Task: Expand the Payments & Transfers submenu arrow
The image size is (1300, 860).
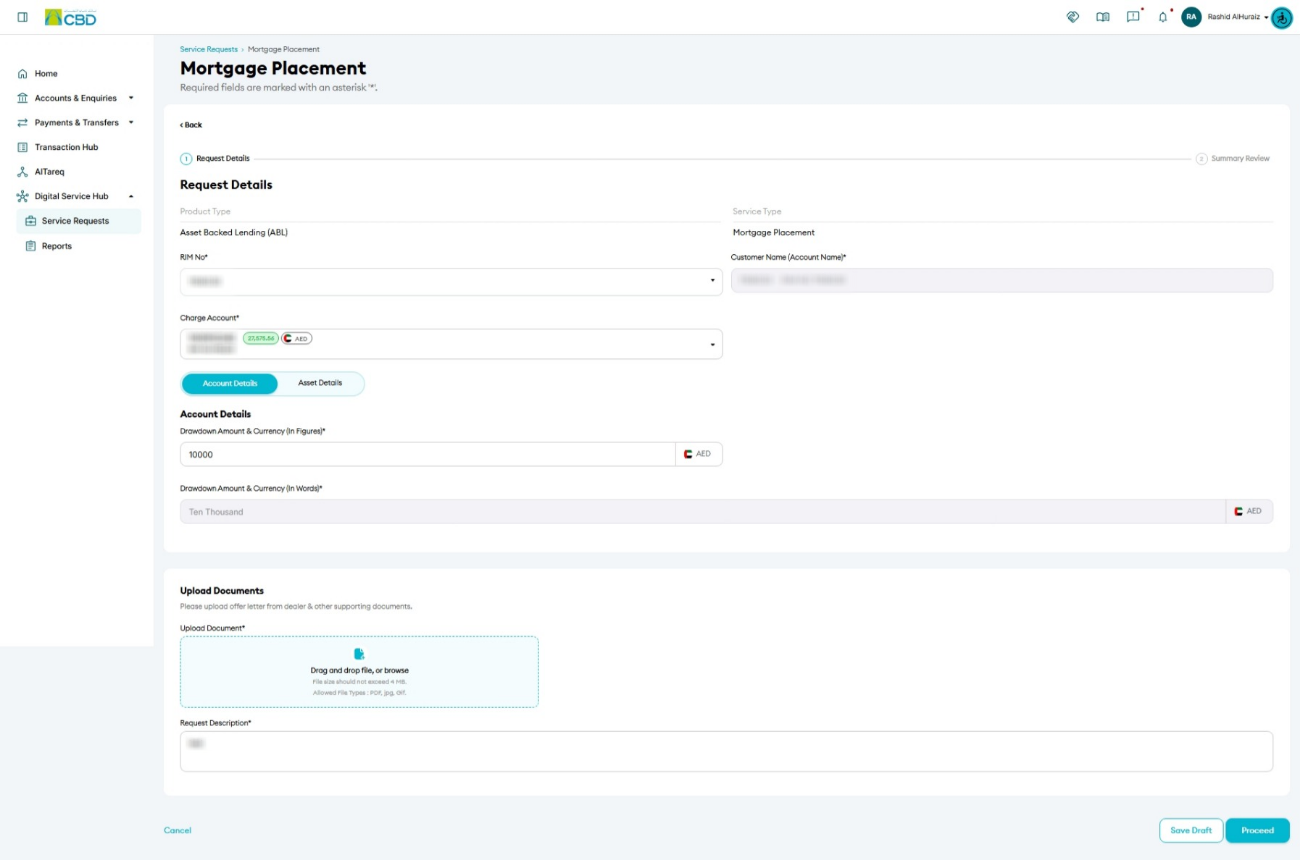Action: coord(131,123)
